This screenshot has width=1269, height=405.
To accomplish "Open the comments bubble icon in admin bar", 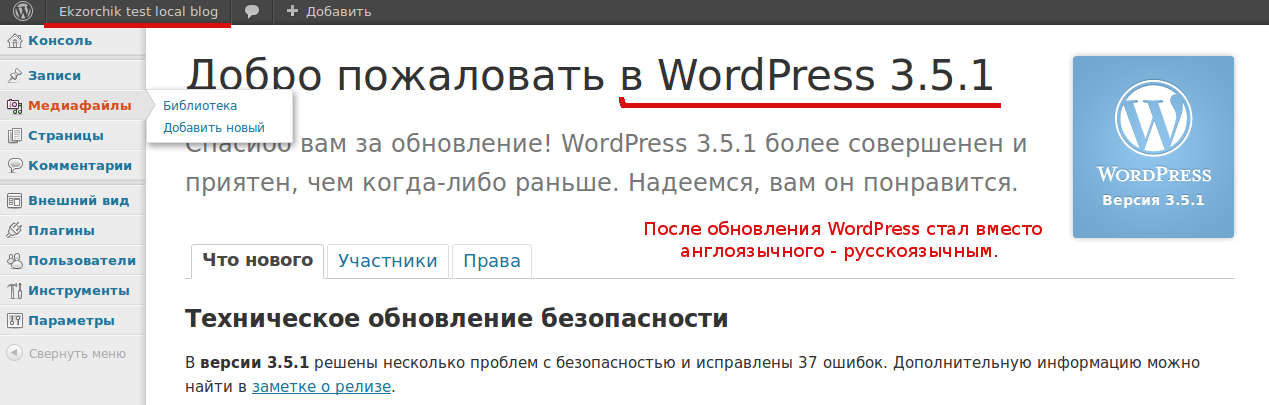I will (252, 12).
